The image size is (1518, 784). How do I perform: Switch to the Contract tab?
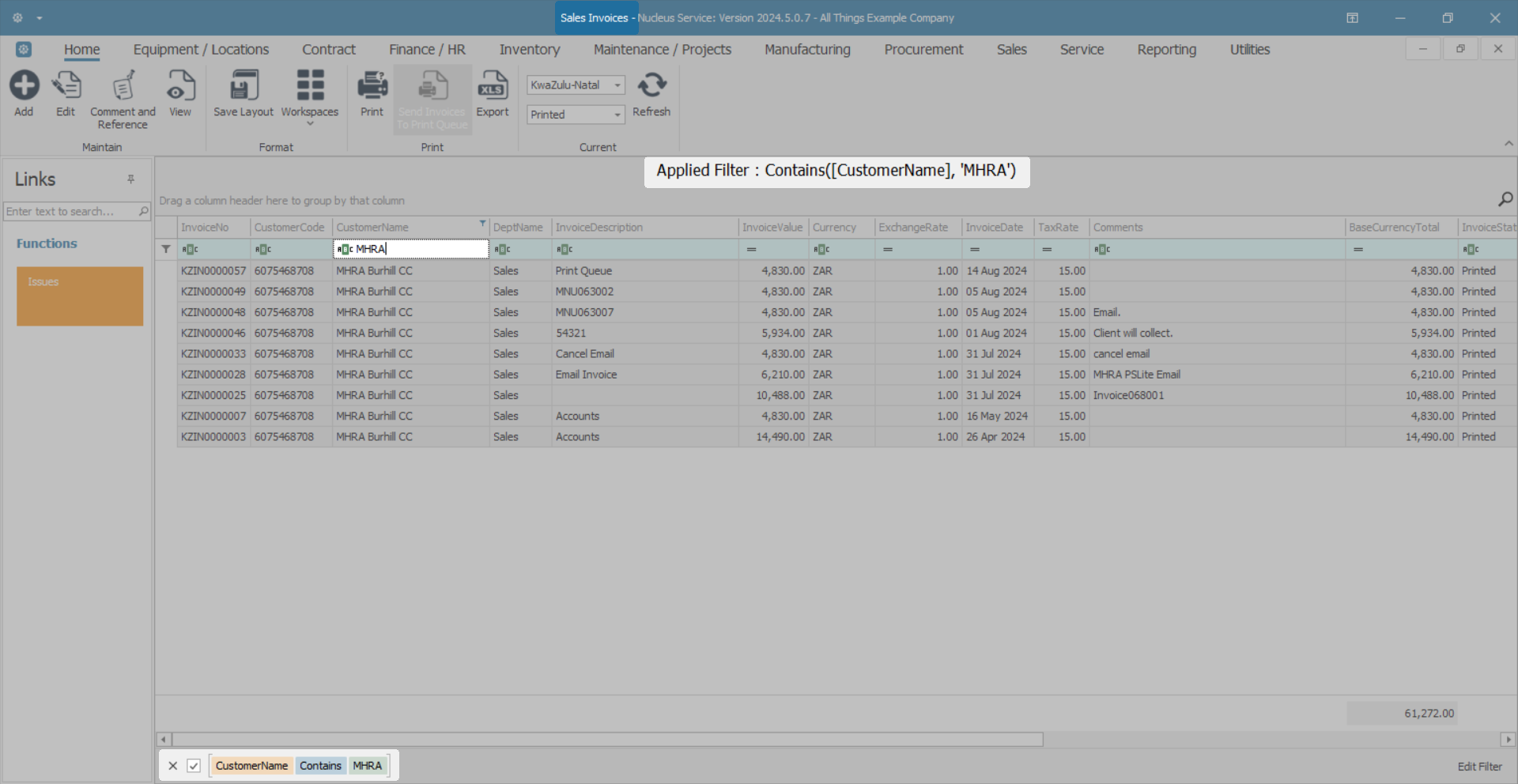point(329,50)
